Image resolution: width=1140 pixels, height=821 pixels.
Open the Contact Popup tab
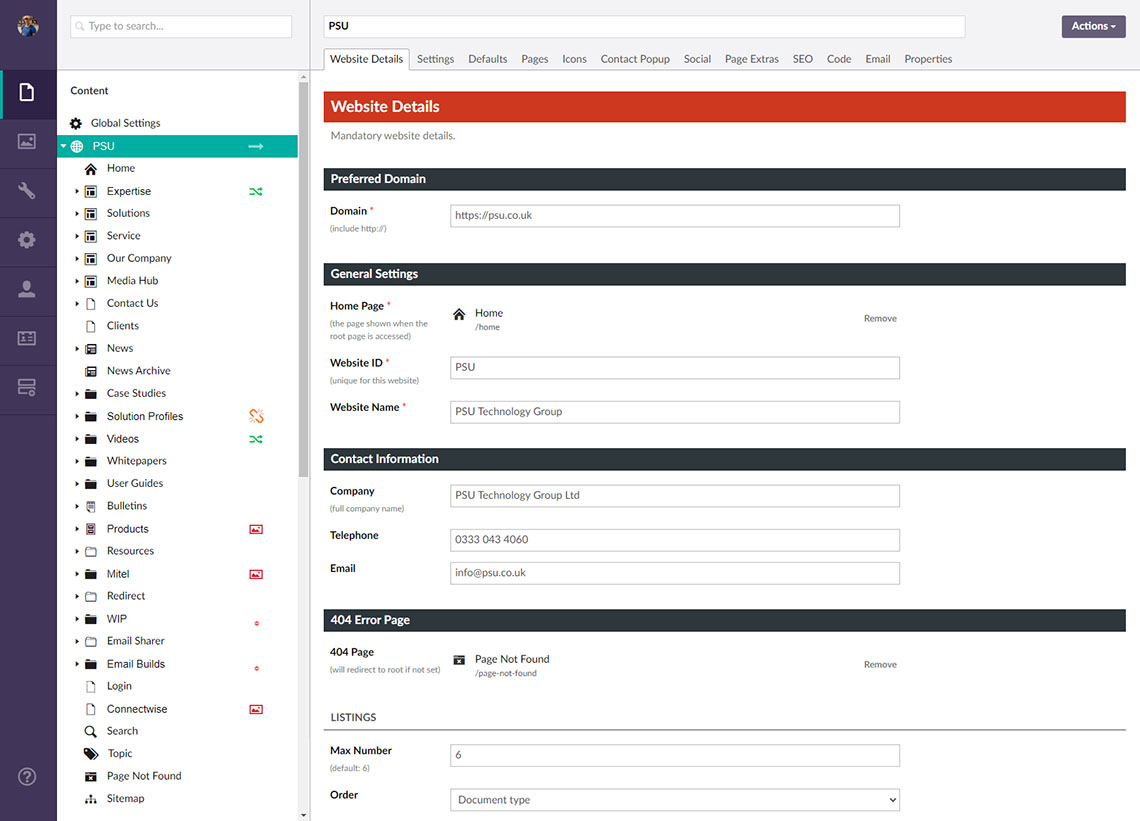[635, 59]
